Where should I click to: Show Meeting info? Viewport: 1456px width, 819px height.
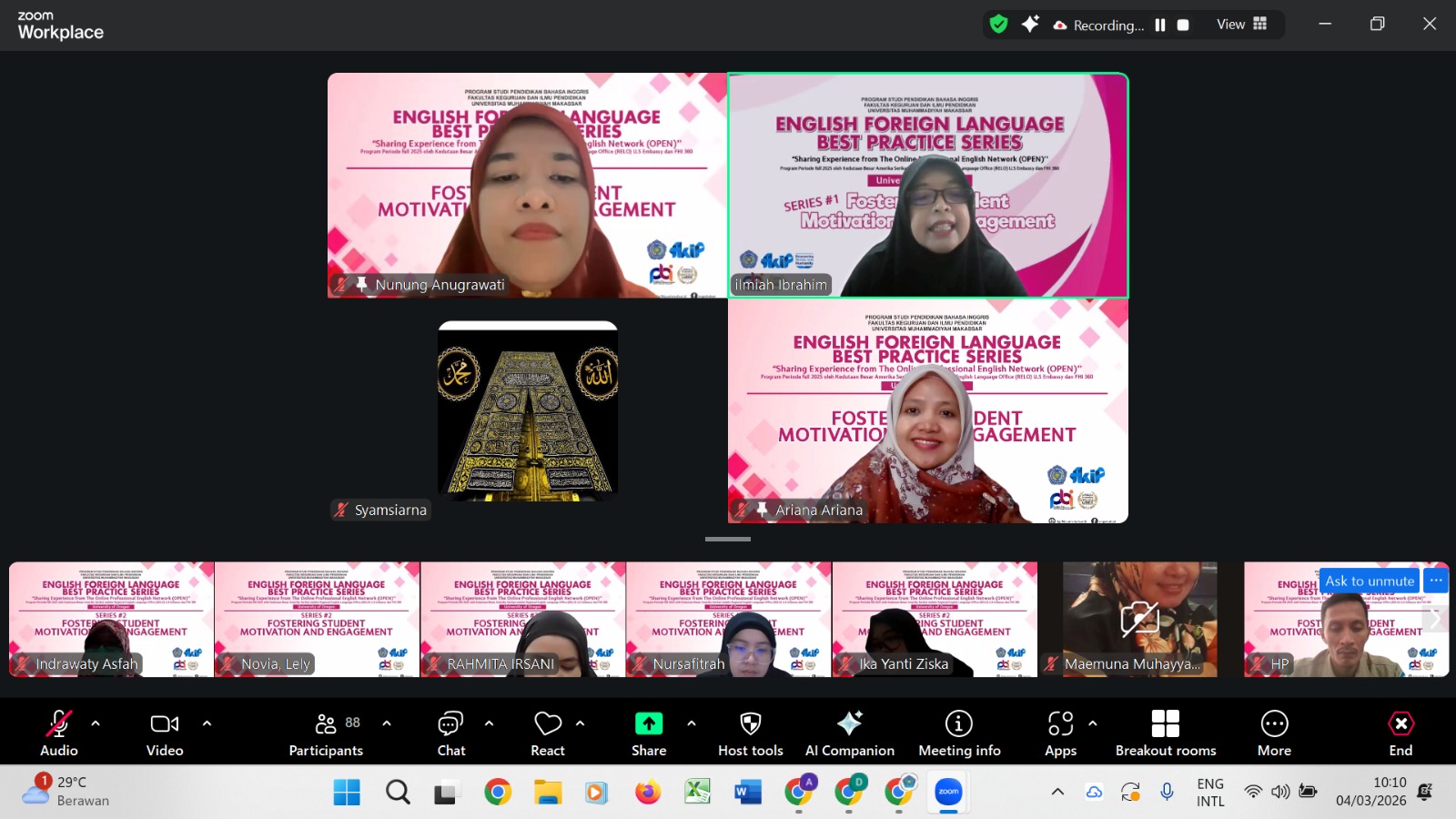click(958, 733)
